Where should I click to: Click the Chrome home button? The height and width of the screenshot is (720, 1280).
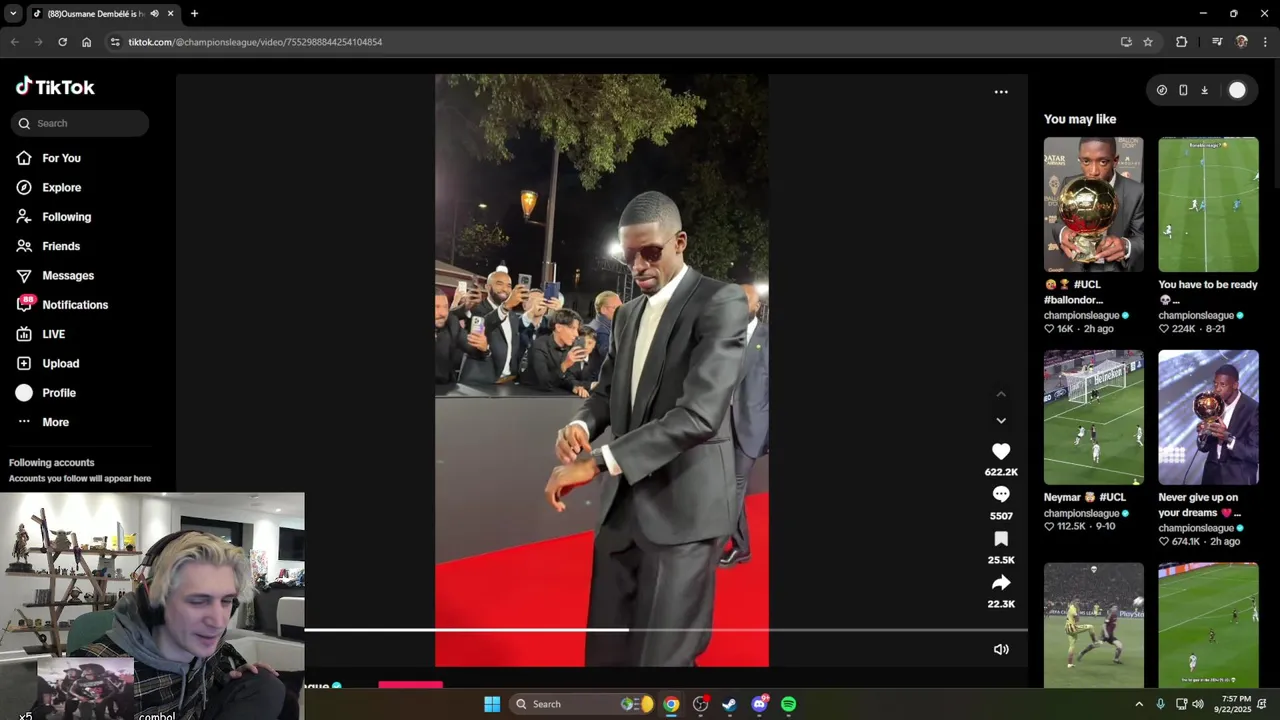click(x=87, y=42)
